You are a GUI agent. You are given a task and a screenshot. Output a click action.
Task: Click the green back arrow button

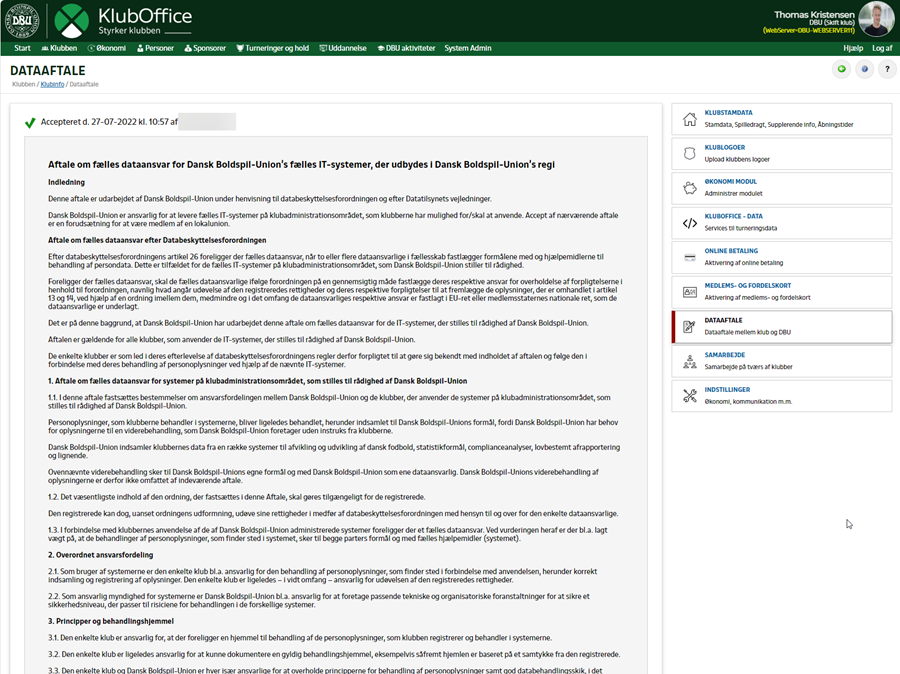[841, 69]
